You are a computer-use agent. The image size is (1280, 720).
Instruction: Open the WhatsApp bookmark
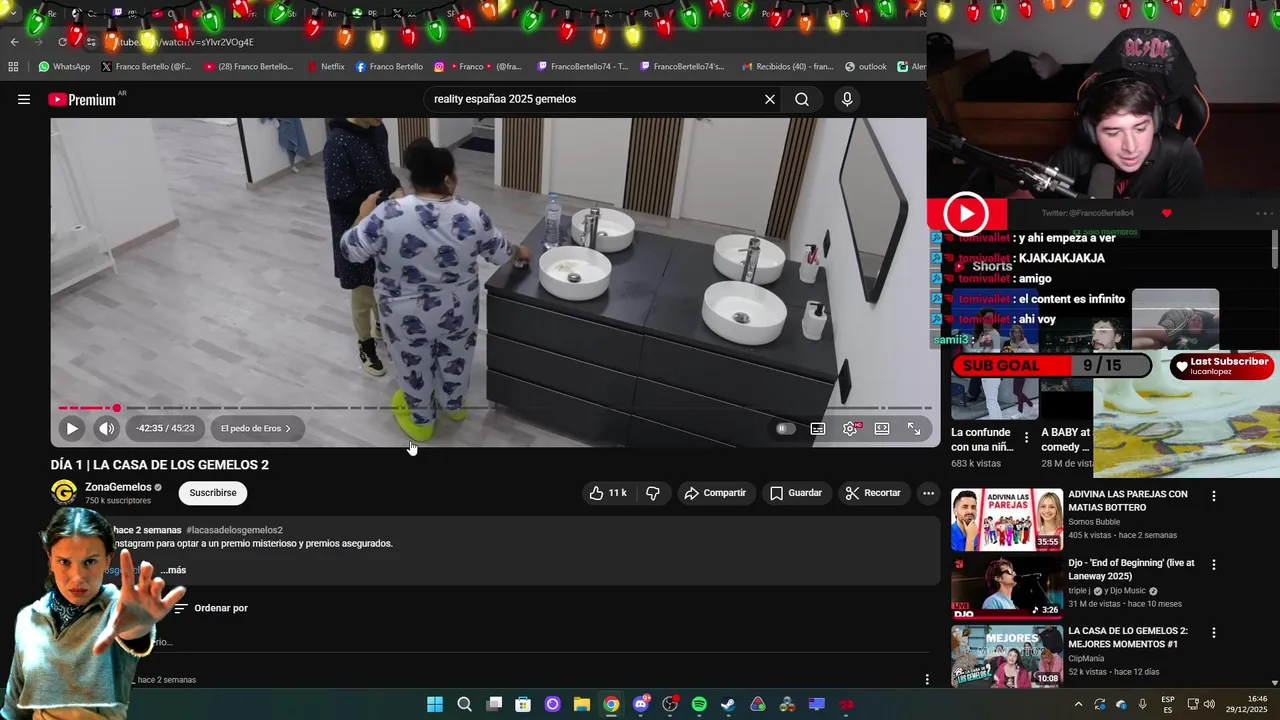point(64,67)
